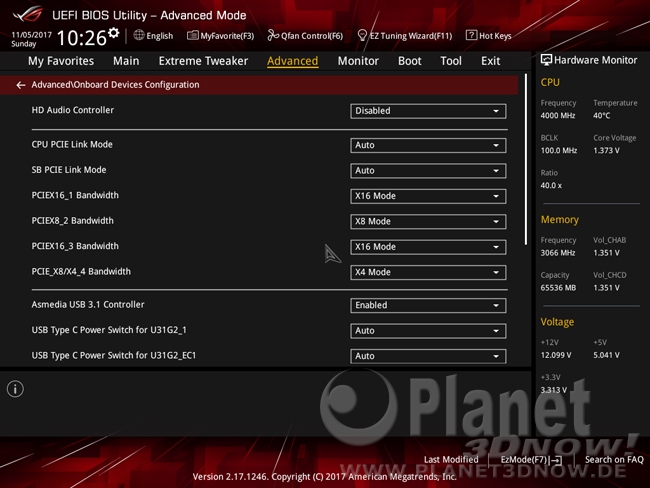Switch to the Main tab
Screen dimensions: 650x488
[126, 61]
